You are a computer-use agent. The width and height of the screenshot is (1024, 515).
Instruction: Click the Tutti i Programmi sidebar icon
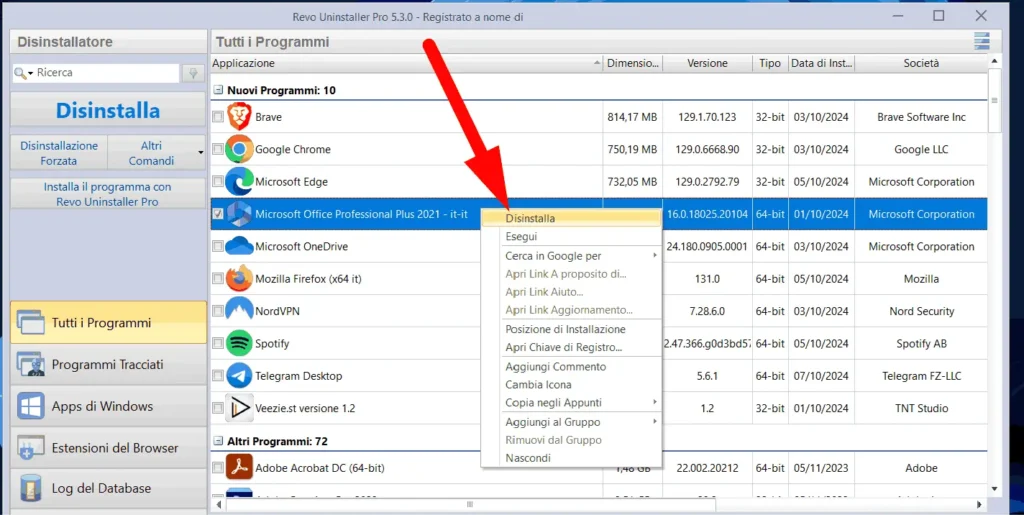coord(30,323)
